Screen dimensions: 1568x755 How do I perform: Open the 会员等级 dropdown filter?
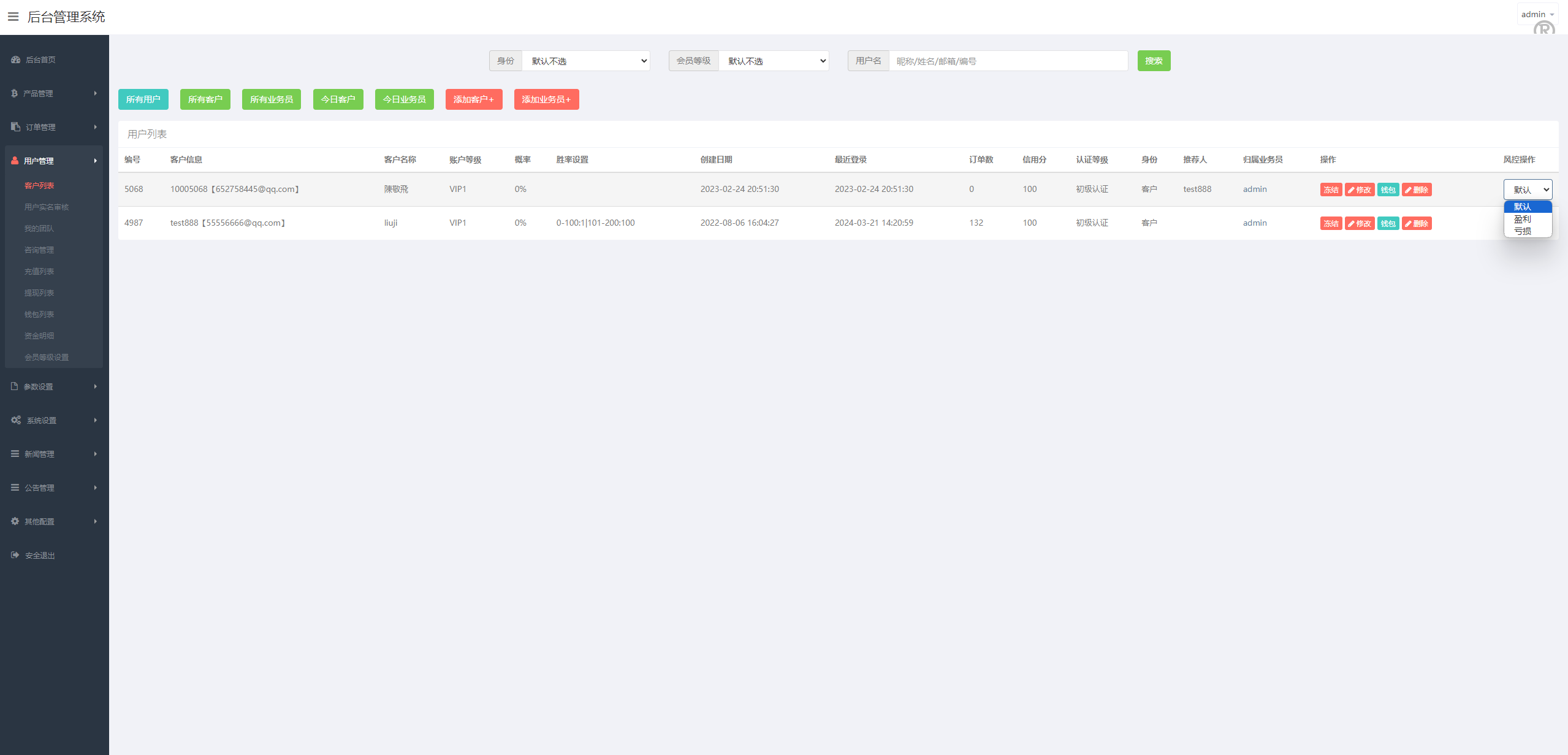(x=774, y=61)
